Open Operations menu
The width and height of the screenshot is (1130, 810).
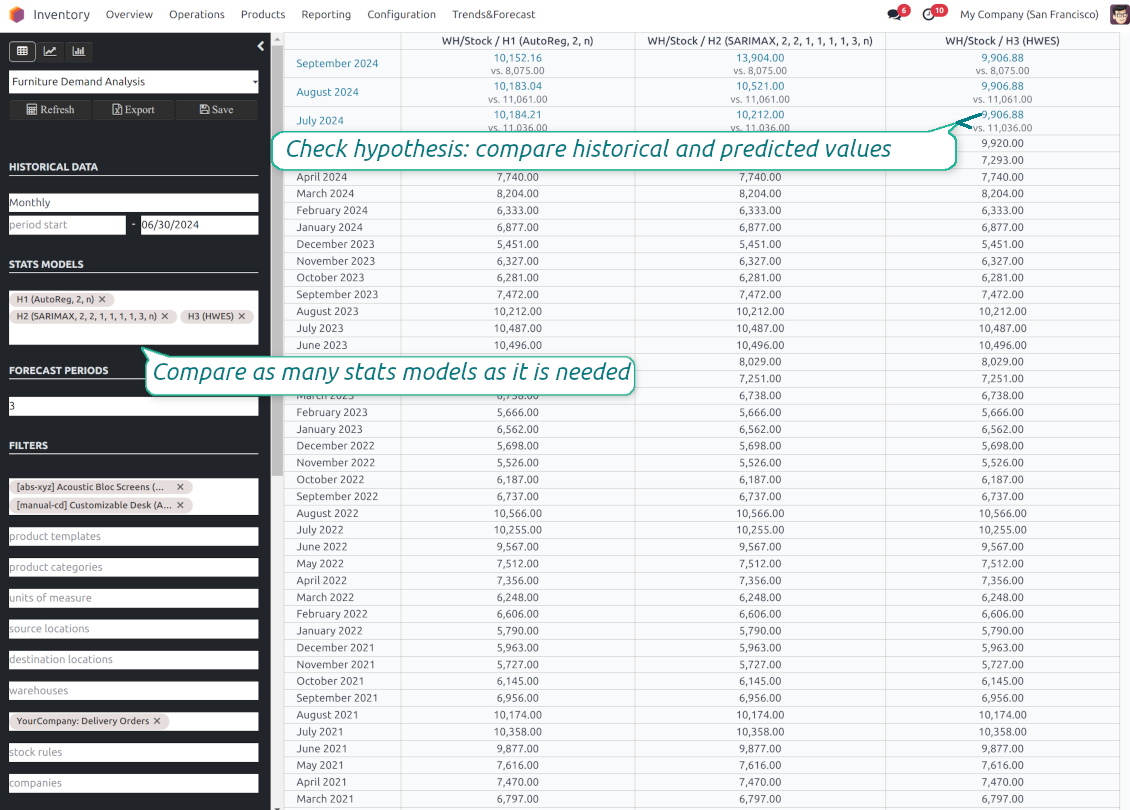coord(197,14)
